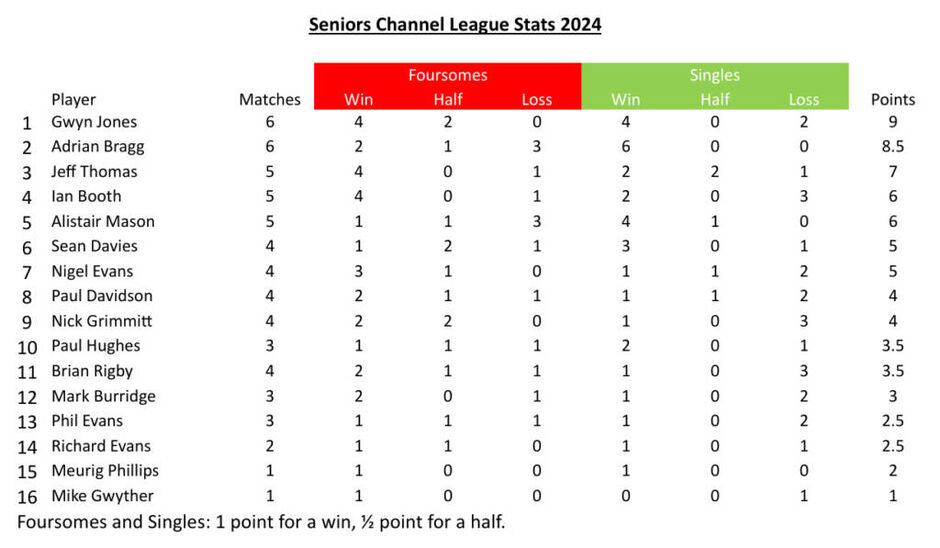This screenshot has height=548, width=940.
Task: Click the scoring rules footnote text
Action: click(x=268, y=521)
